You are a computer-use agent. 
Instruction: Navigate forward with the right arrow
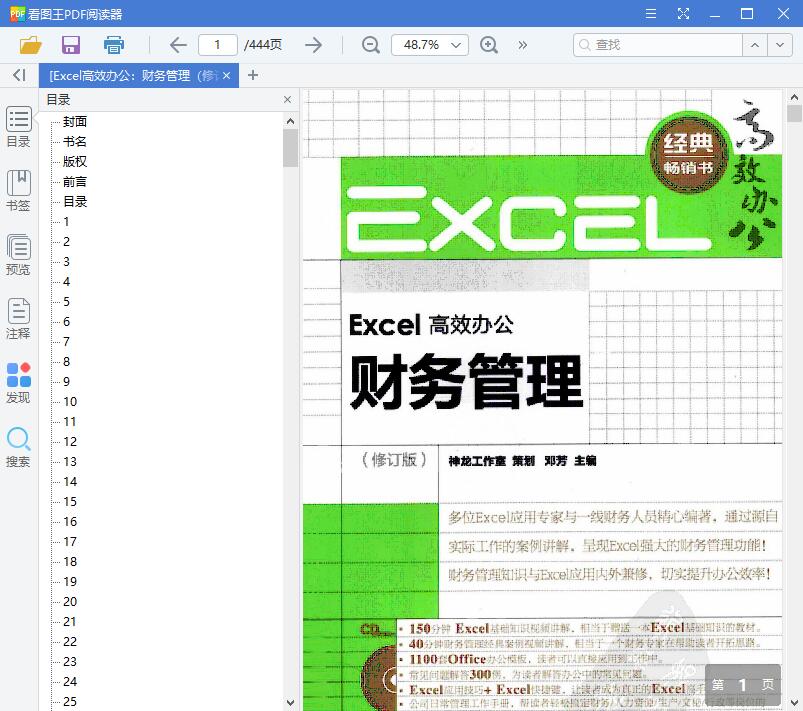pos(313,45)
